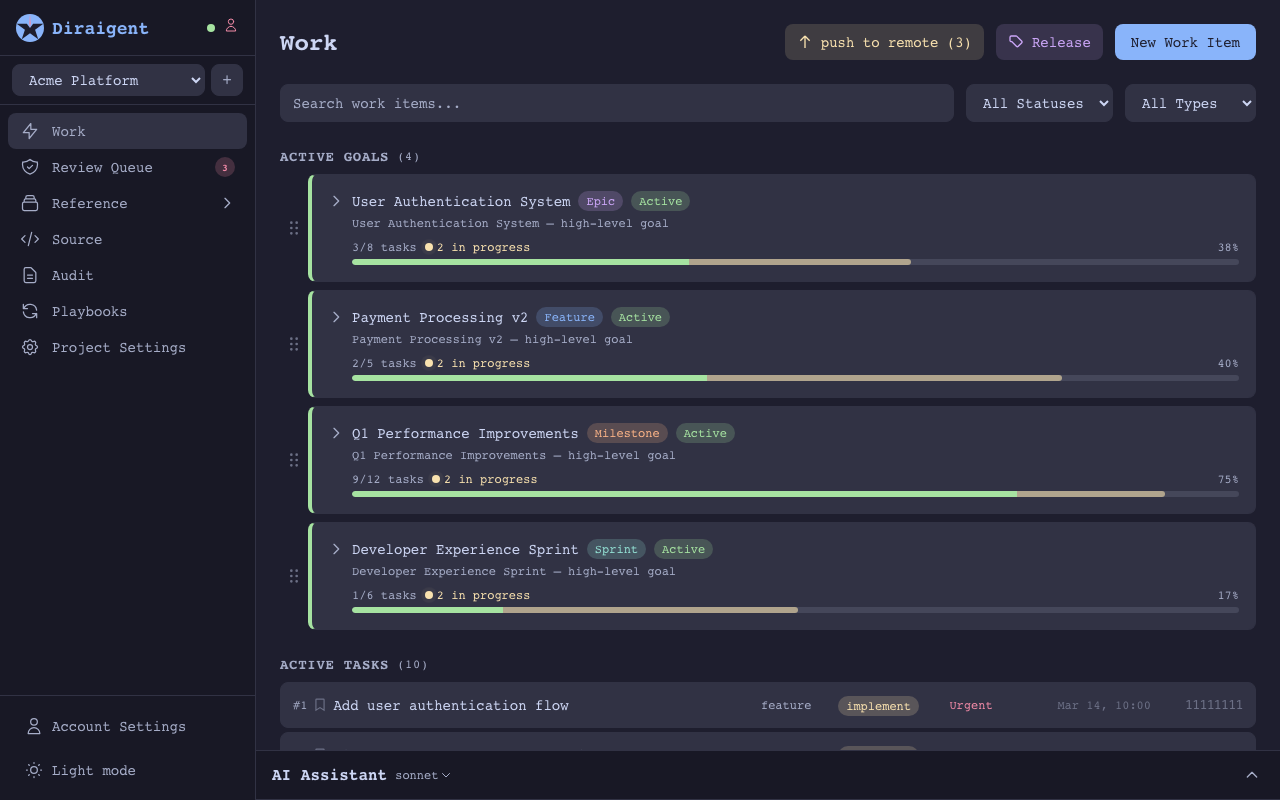Screen dimensions: 1280x800
Task: Click the user profile icon in header
Action: 231,26
